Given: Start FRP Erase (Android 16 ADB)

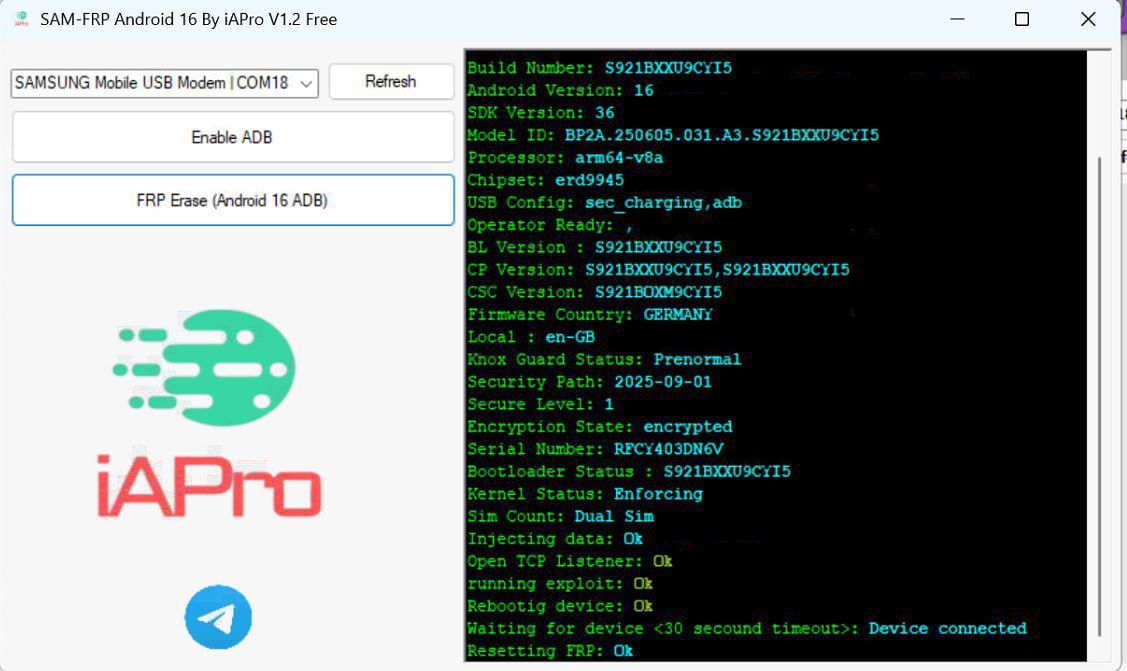Looking at the screenshot, I should pyautogui.click(x=232, y=200).
